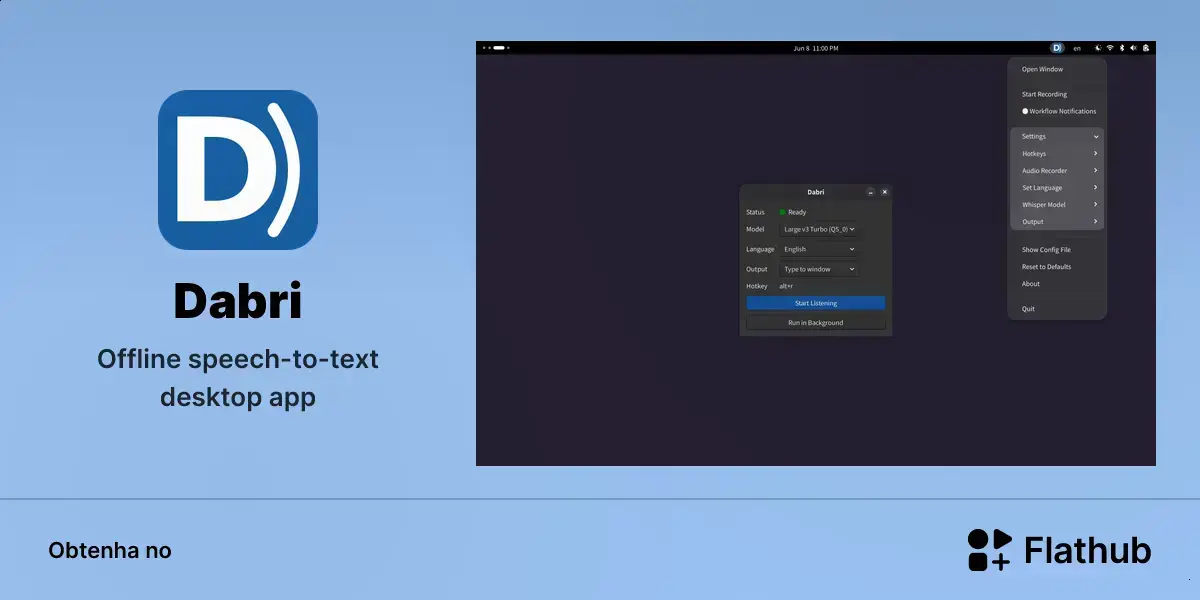The image size is (1200, 600).
Task: Expand the Whisper Model submenu
Action: pyautogui.click(x=1057, y=204)
